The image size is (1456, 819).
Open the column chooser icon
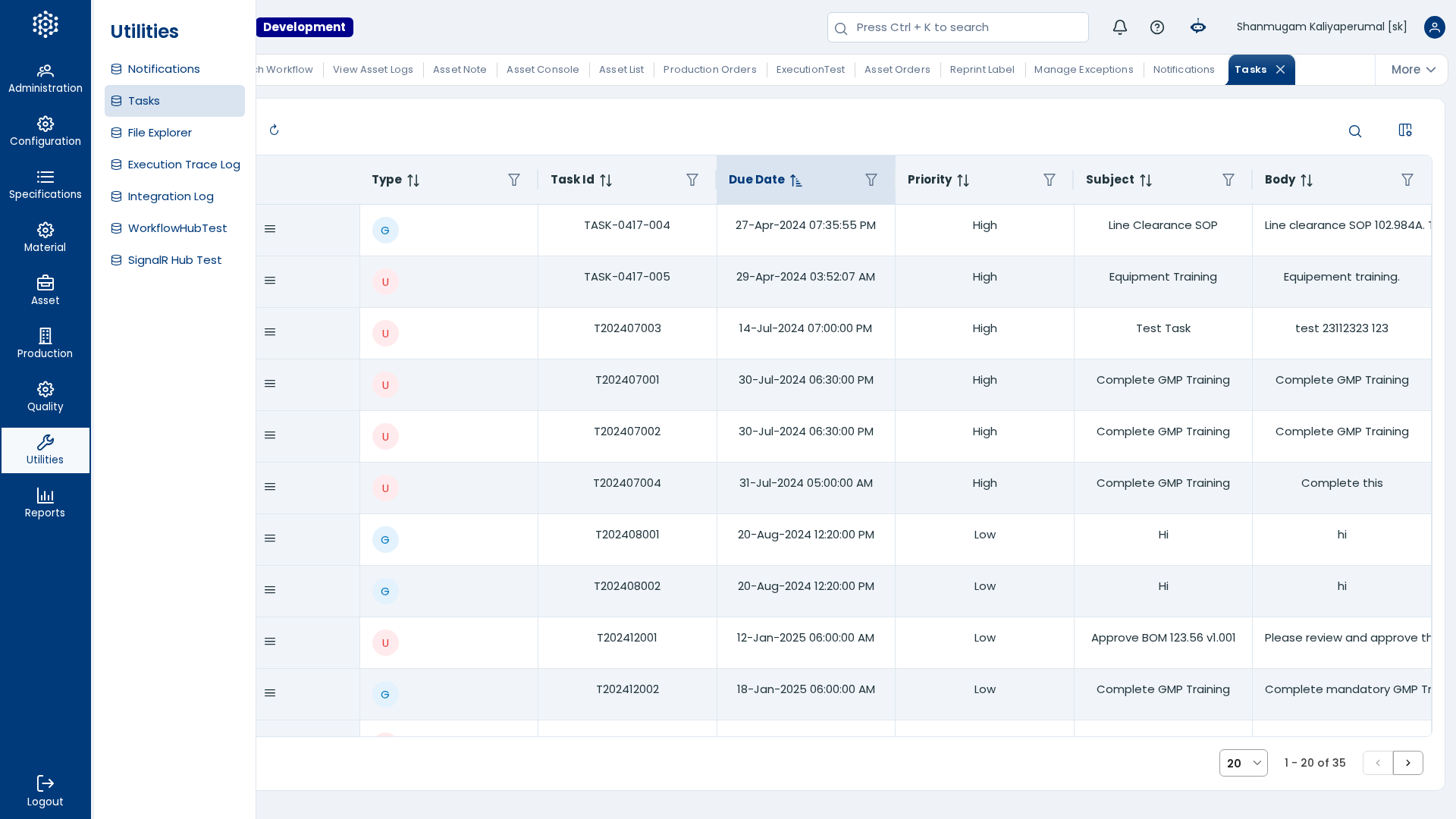coord(1405,130)
